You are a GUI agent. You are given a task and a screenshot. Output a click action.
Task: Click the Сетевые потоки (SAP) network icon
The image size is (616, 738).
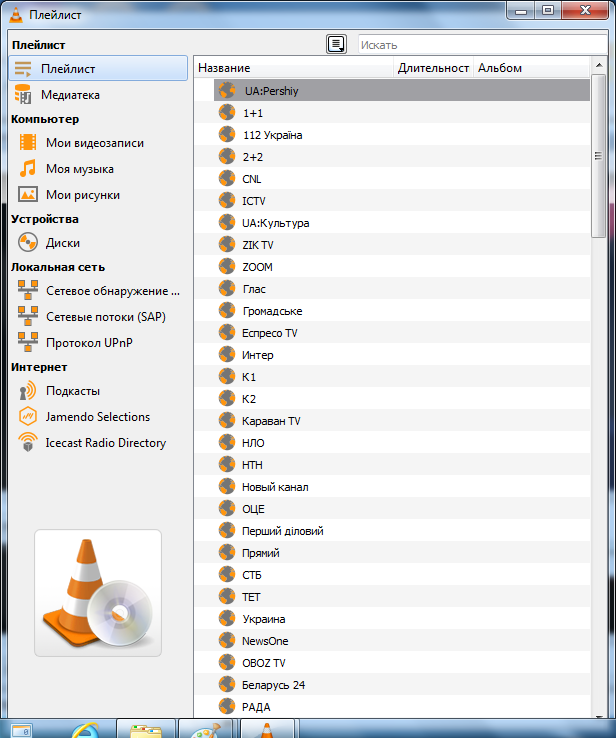click(x=28, y=316)
